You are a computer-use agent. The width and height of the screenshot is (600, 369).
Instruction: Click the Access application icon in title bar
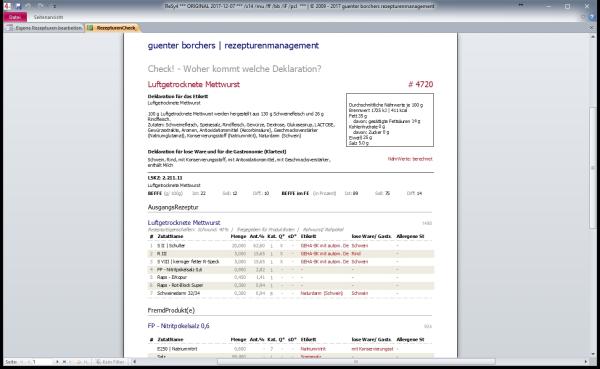[x=7, y=6]
